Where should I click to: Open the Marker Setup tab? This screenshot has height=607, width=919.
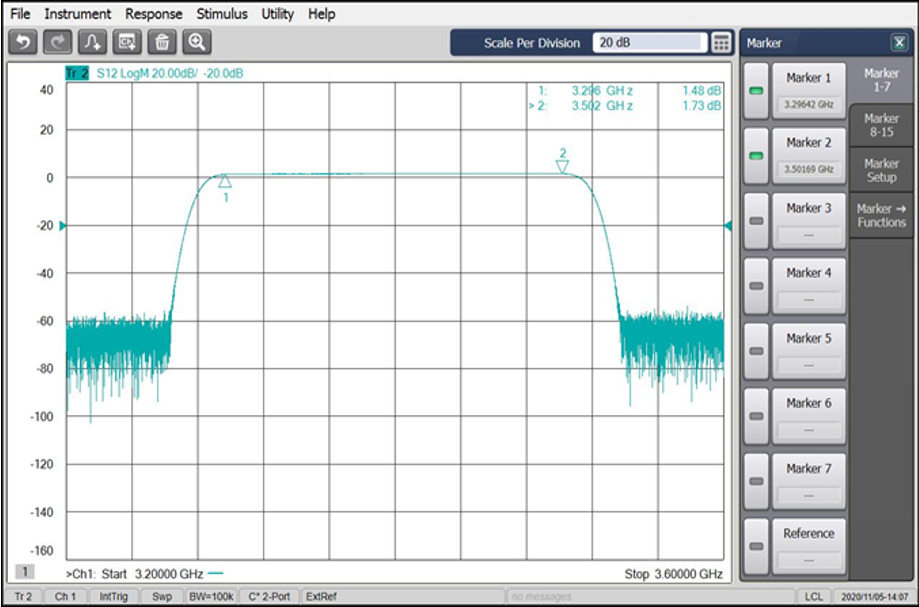[881, 170]
